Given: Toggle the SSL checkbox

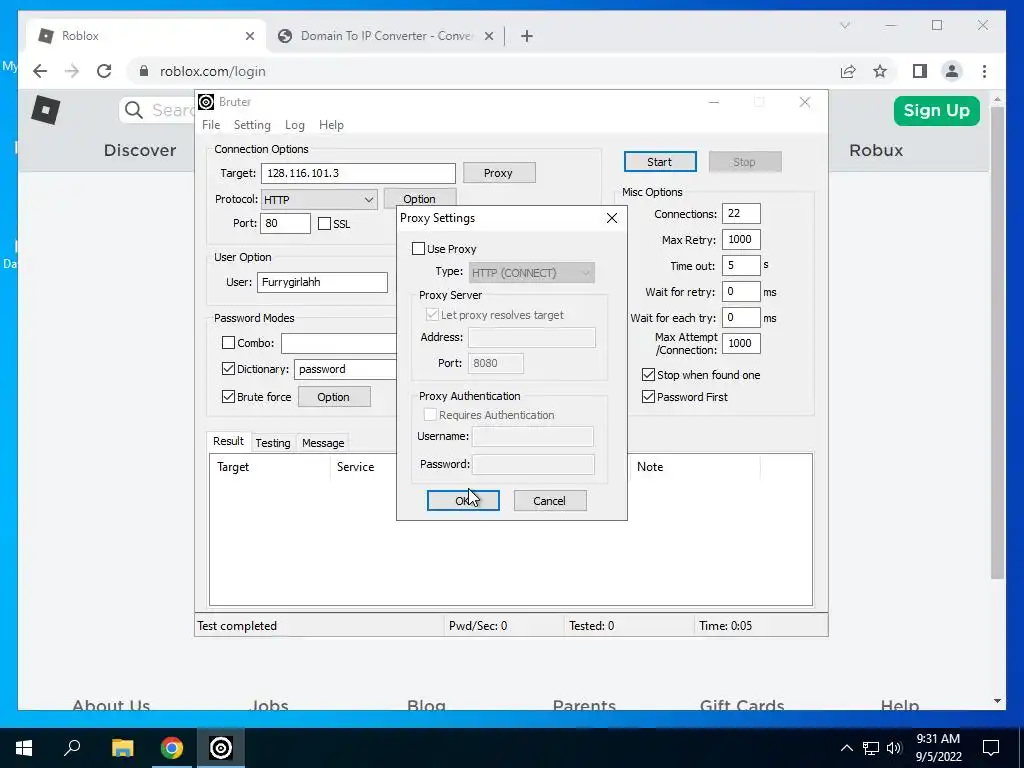Looking at the screenshot, I should pos(325,224).
